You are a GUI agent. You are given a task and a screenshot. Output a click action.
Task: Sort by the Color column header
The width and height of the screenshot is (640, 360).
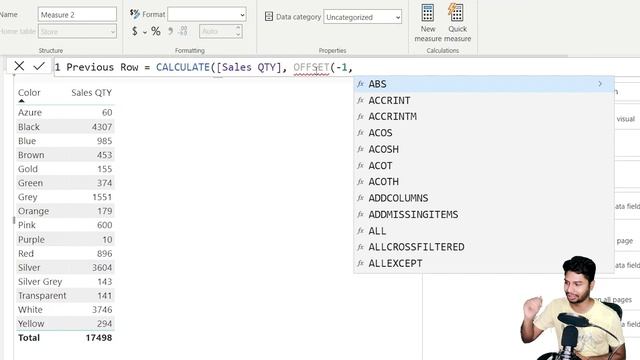[29, 93]
